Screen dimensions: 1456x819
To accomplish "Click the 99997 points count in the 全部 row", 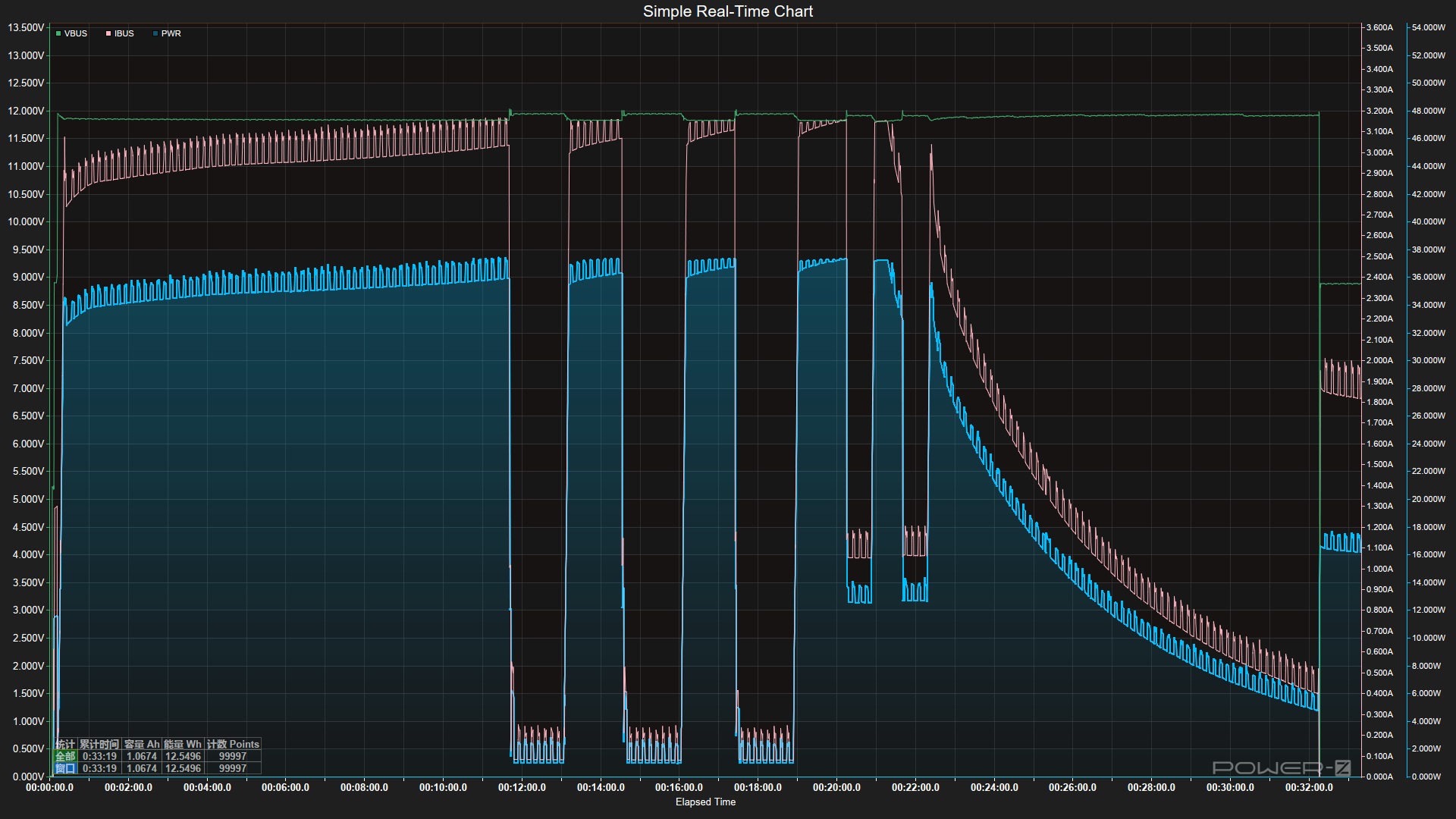I will 233,756.
